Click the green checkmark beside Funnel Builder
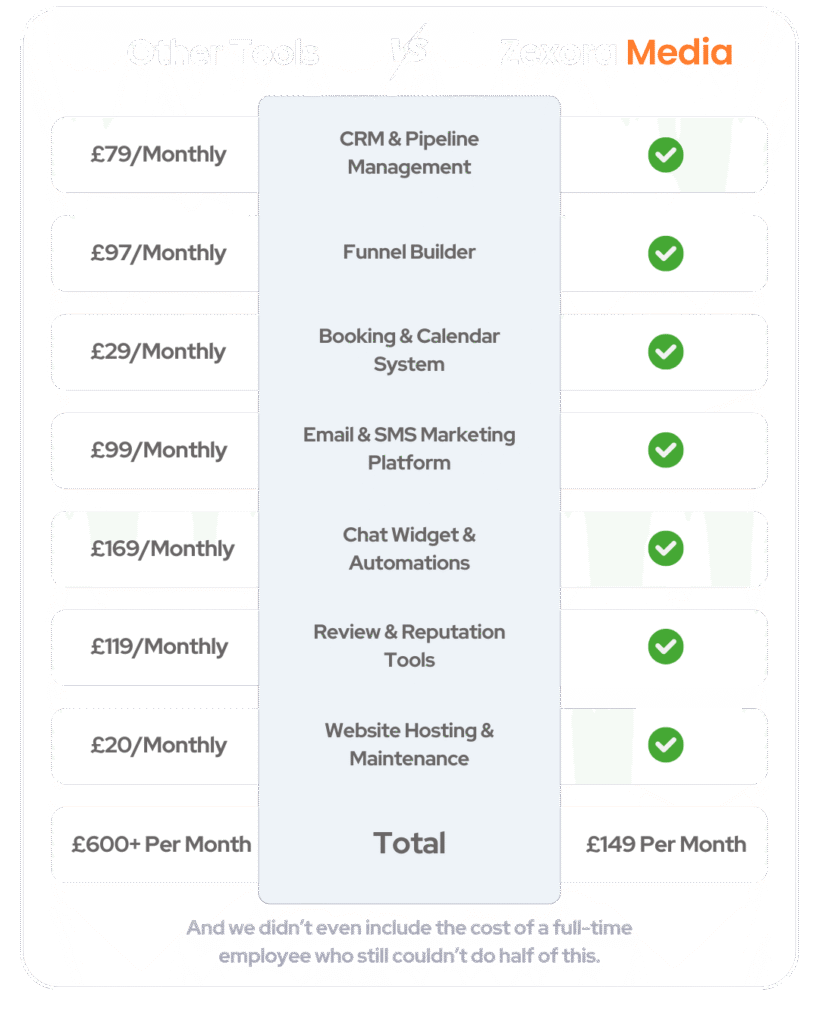Screen dimensions: 819x1024 (665, 253)
